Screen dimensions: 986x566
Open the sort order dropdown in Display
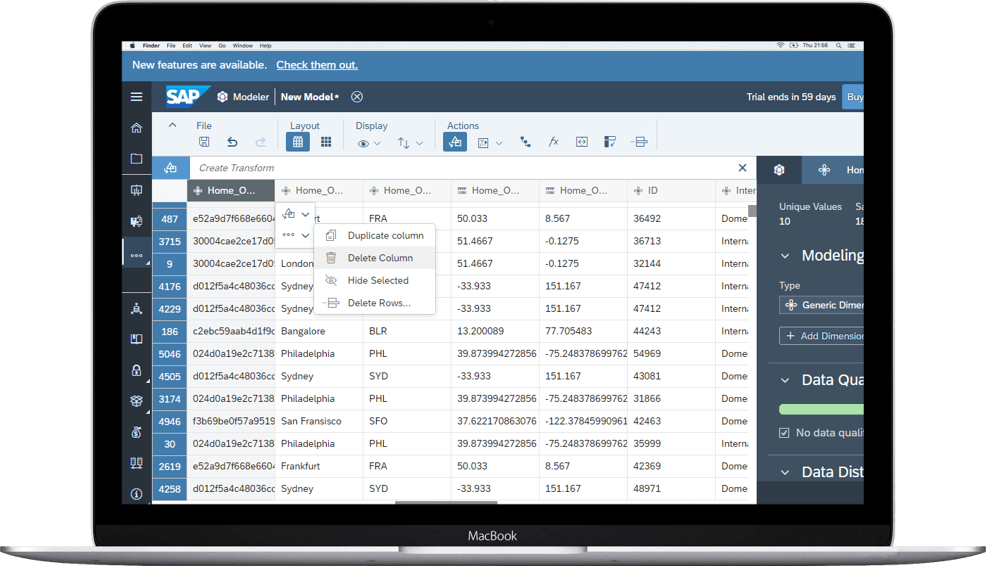(x=409, y=144)
